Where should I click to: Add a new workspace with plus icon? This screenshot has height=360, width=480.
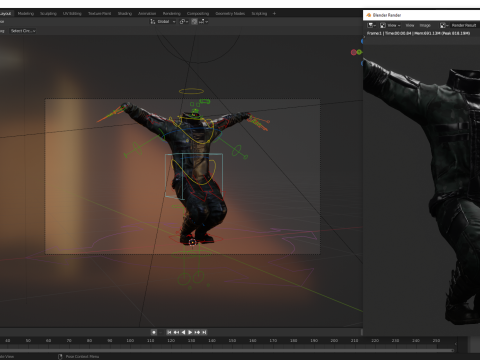274,14
